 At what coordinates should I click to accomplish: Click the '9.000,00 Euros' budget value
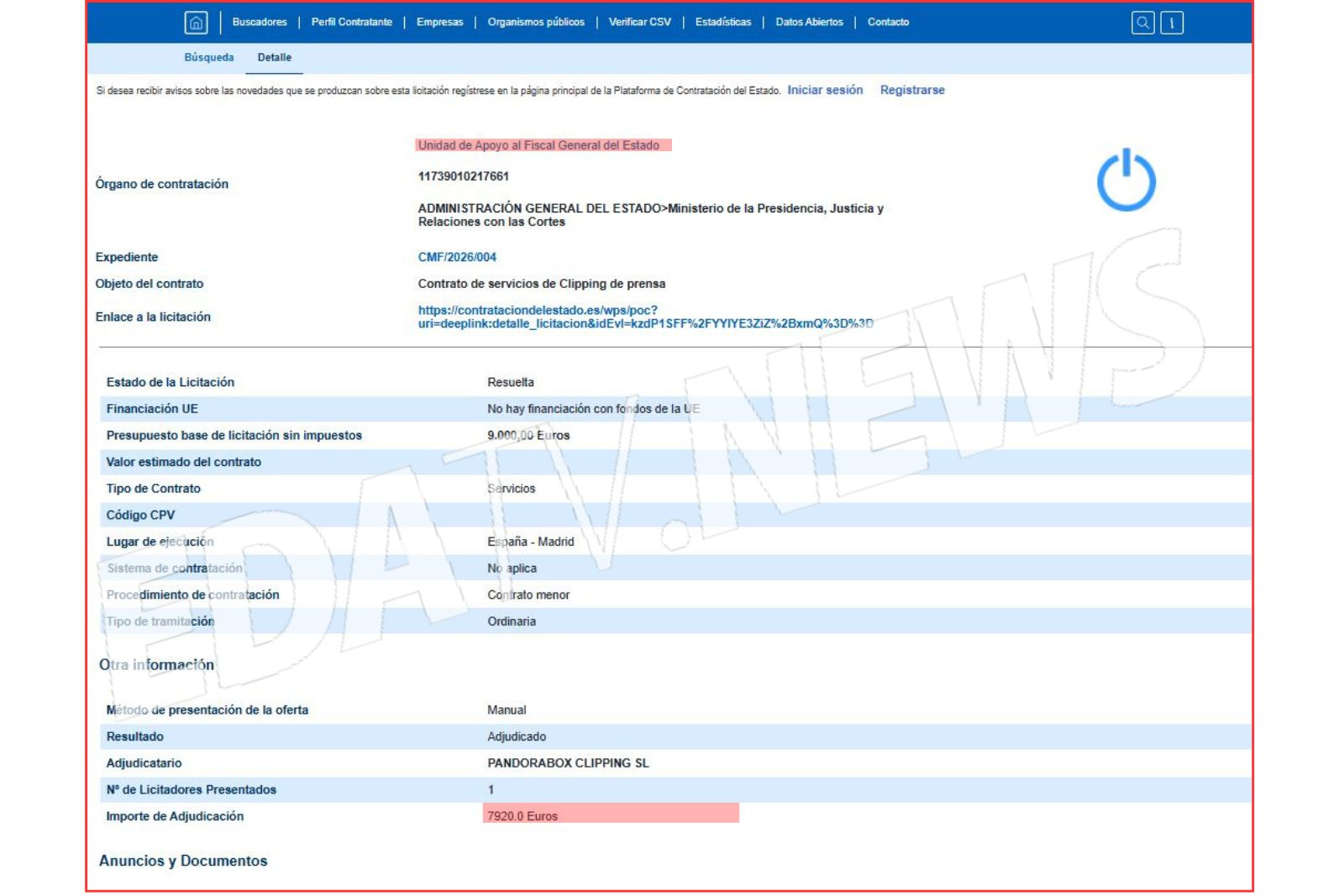(528, 435)
